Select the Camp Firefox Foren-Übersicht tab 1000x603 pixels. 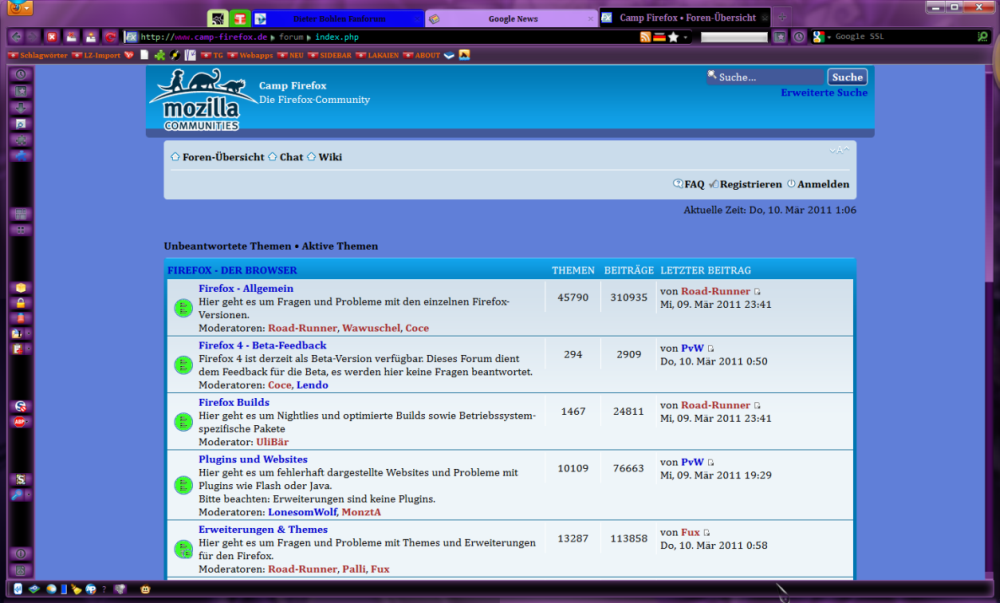point(686,18)
